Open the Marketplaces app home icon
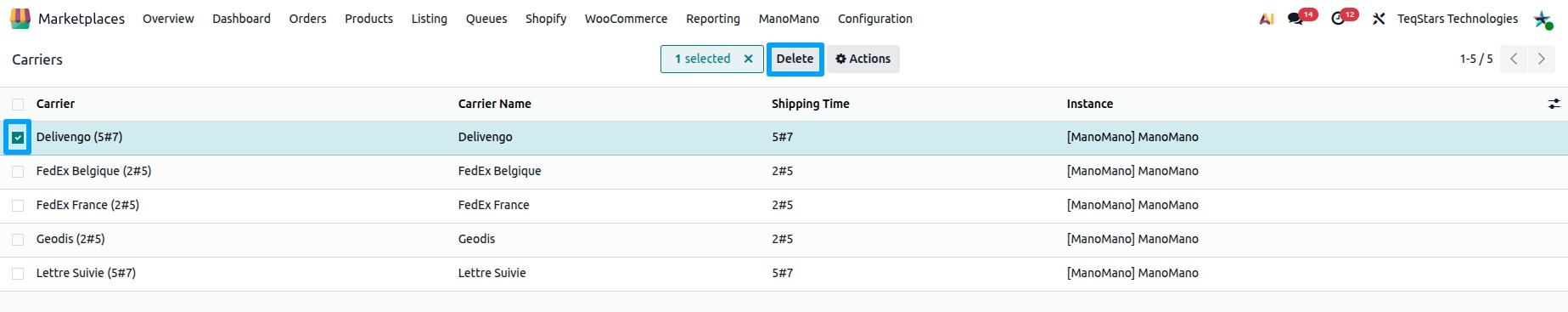 [20, 18]
